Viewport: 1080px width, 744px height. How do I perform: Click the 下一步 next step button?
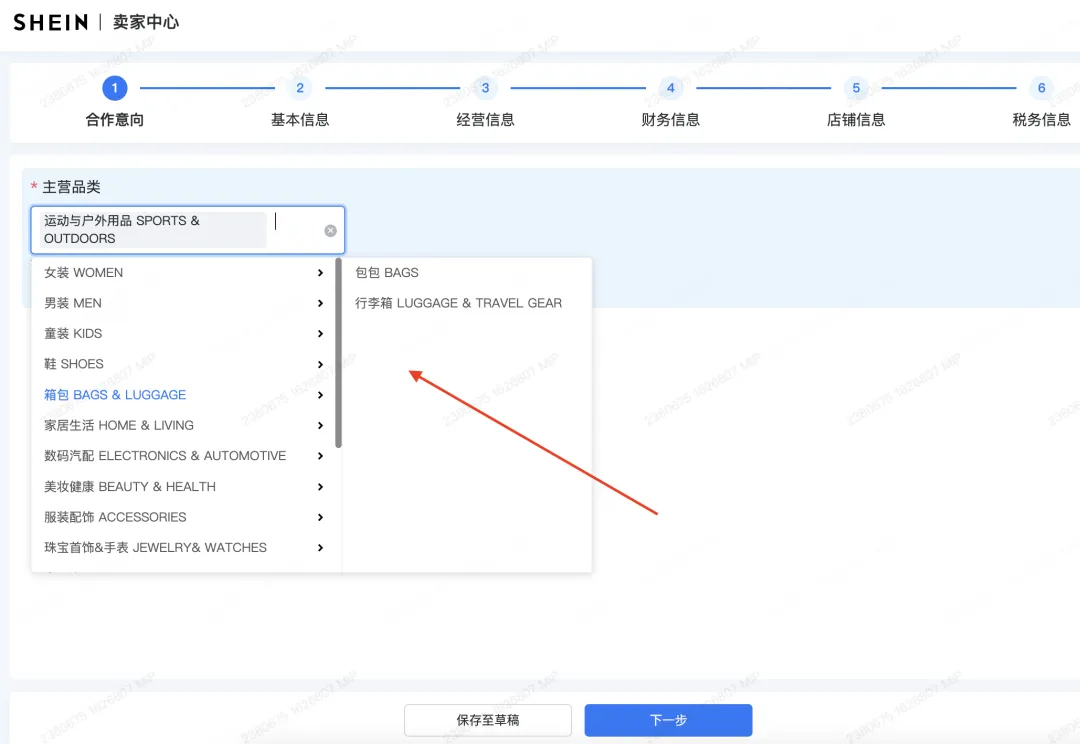point(668,720)
